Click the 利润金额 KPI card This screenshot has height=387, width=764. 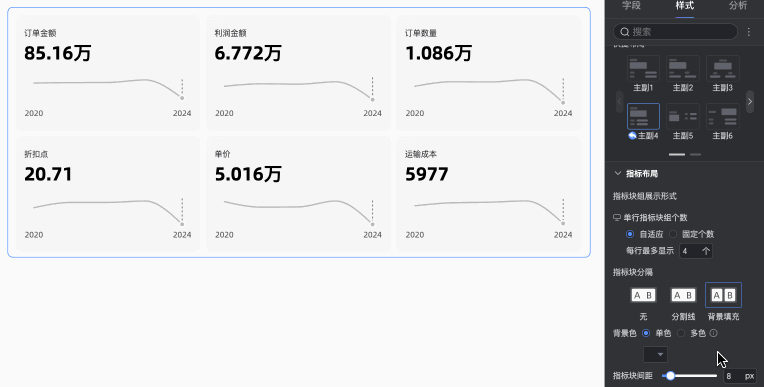[298, 73]
